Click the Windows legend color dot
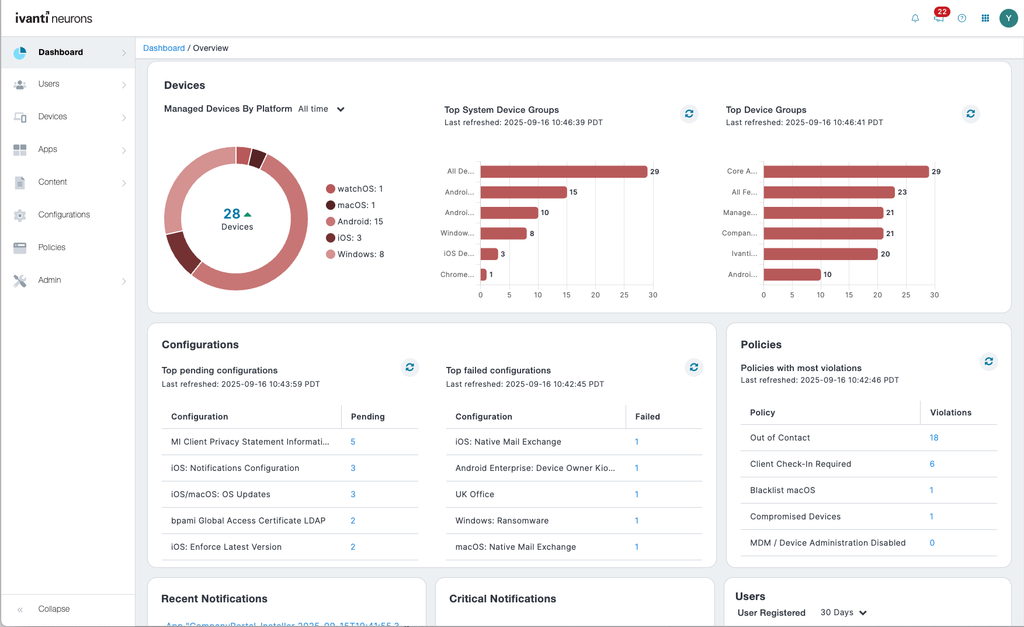Viewport: 1024px width, 627px height. click(330, 254)
